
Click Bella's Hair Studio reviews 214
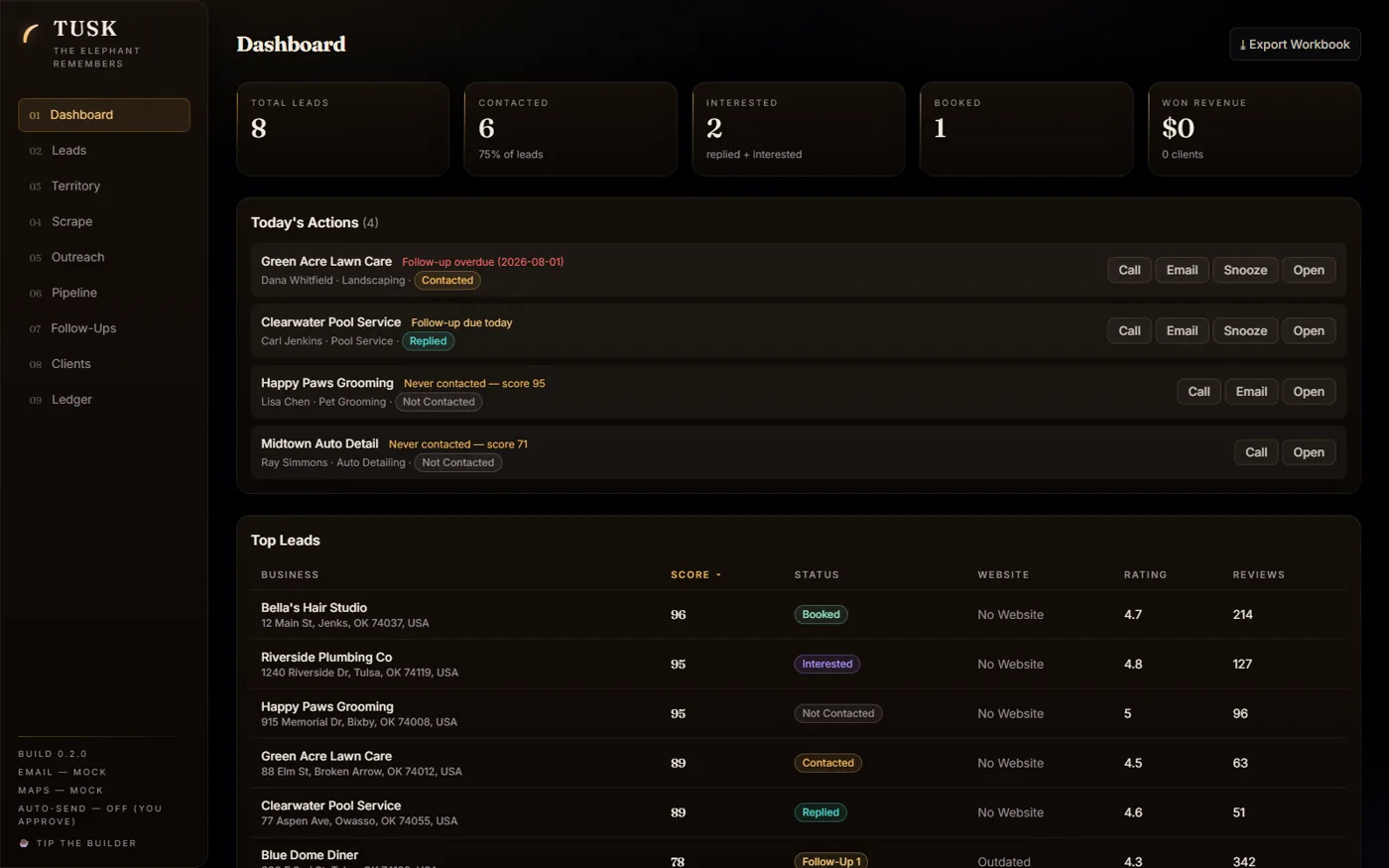pos(1242,615)
